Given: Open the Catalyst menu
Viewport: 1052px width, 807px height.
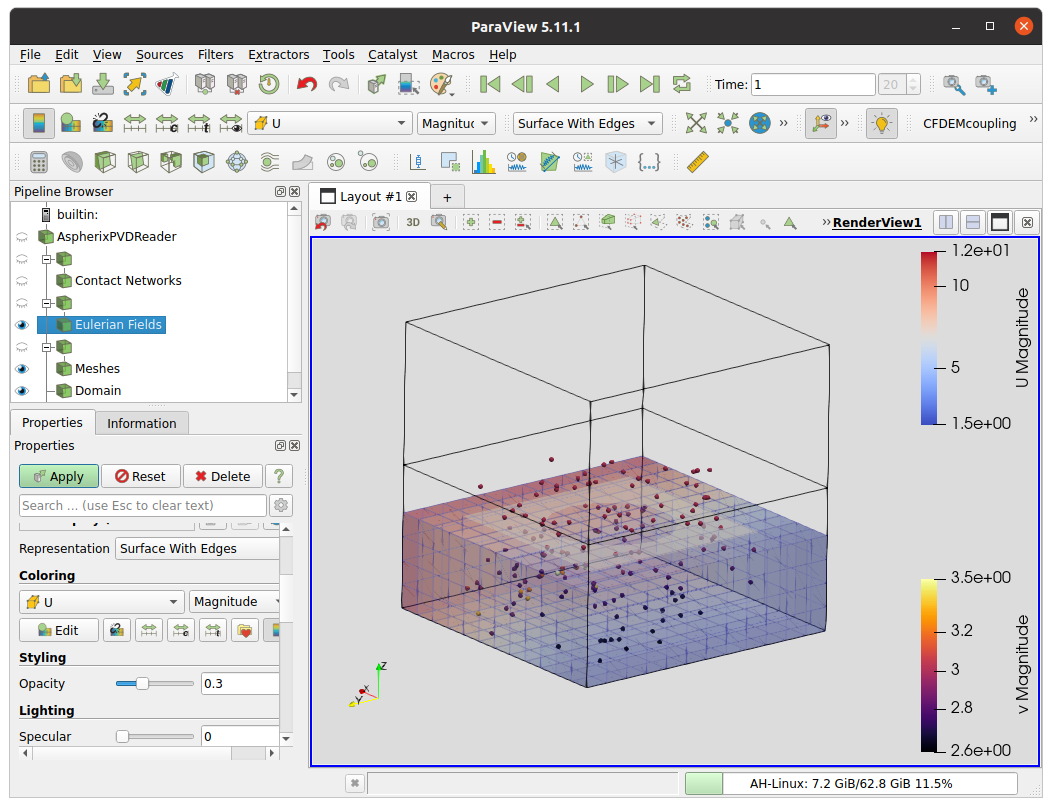Looking at the screenshot, I should [x=392, y=55].
